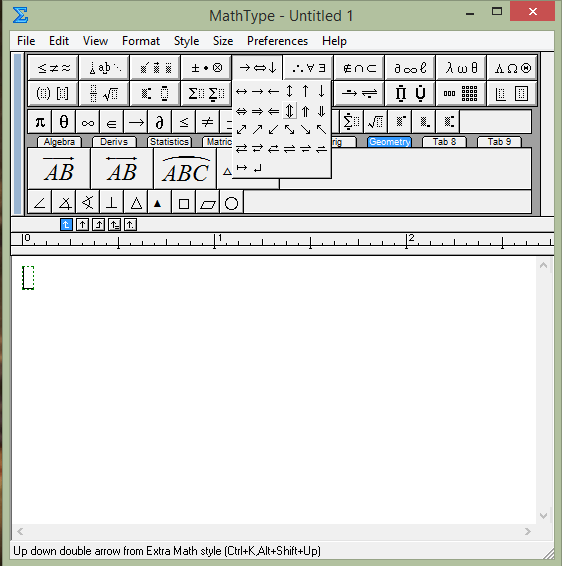
Task: Insert the measured angle symbol
Action: [64, 203]
